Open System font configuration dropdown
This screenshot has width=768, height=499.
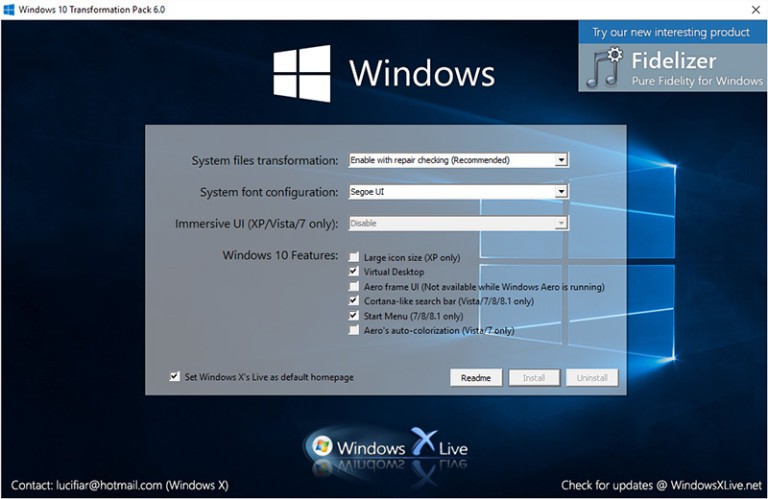point(458,191)
